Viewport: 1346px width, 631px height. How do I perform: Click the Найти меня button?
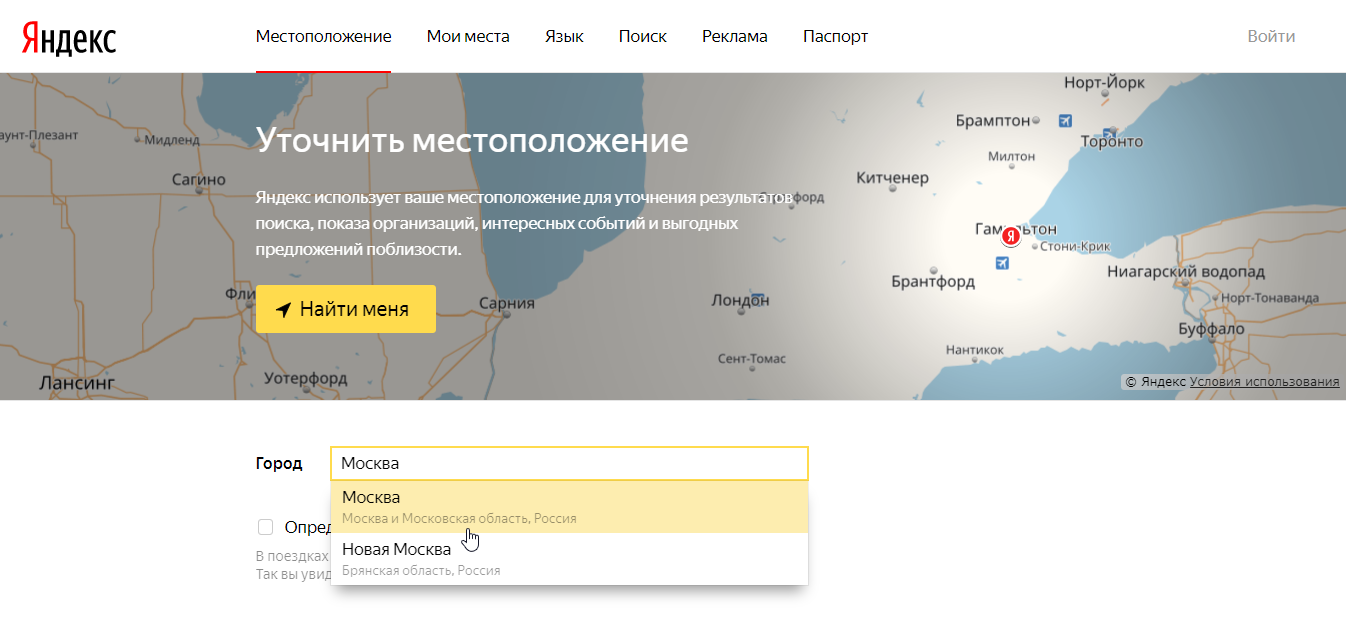(x=346, y=309)
